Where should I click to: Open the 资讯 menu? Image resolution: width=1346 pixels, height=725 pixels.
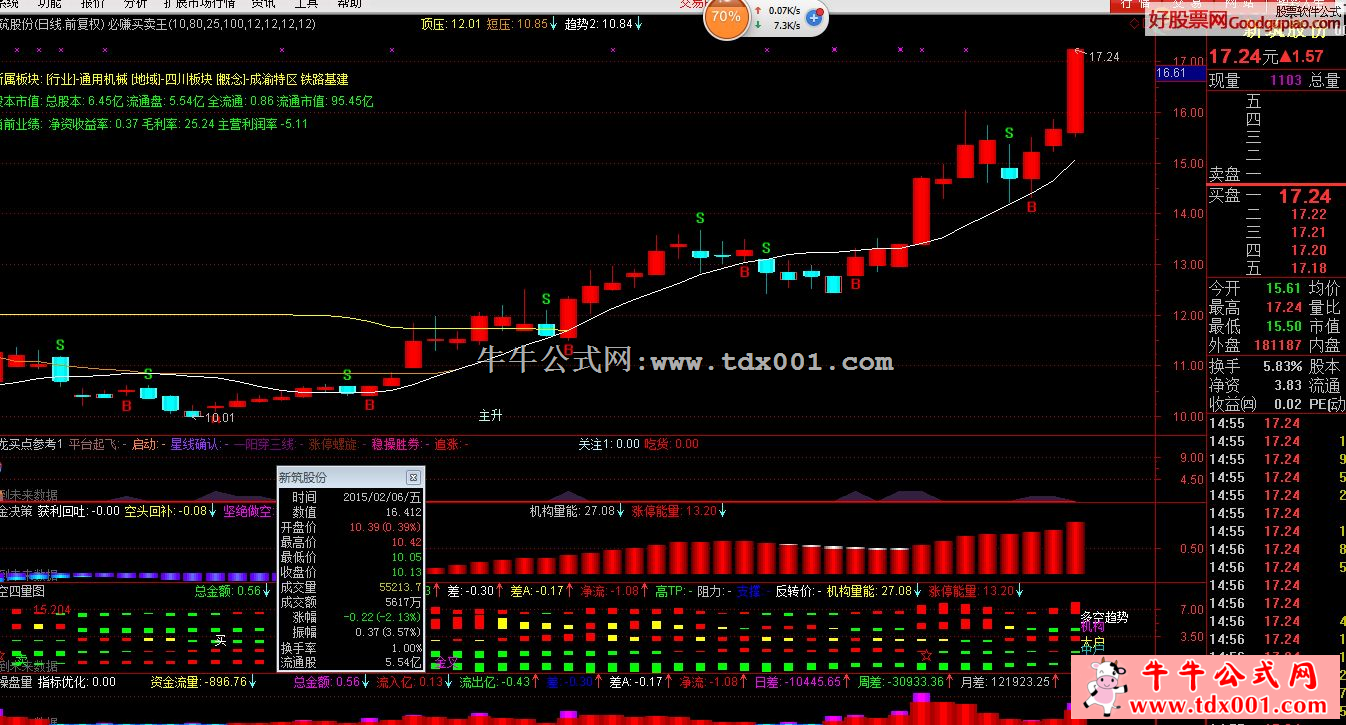(x=264, y=4)
